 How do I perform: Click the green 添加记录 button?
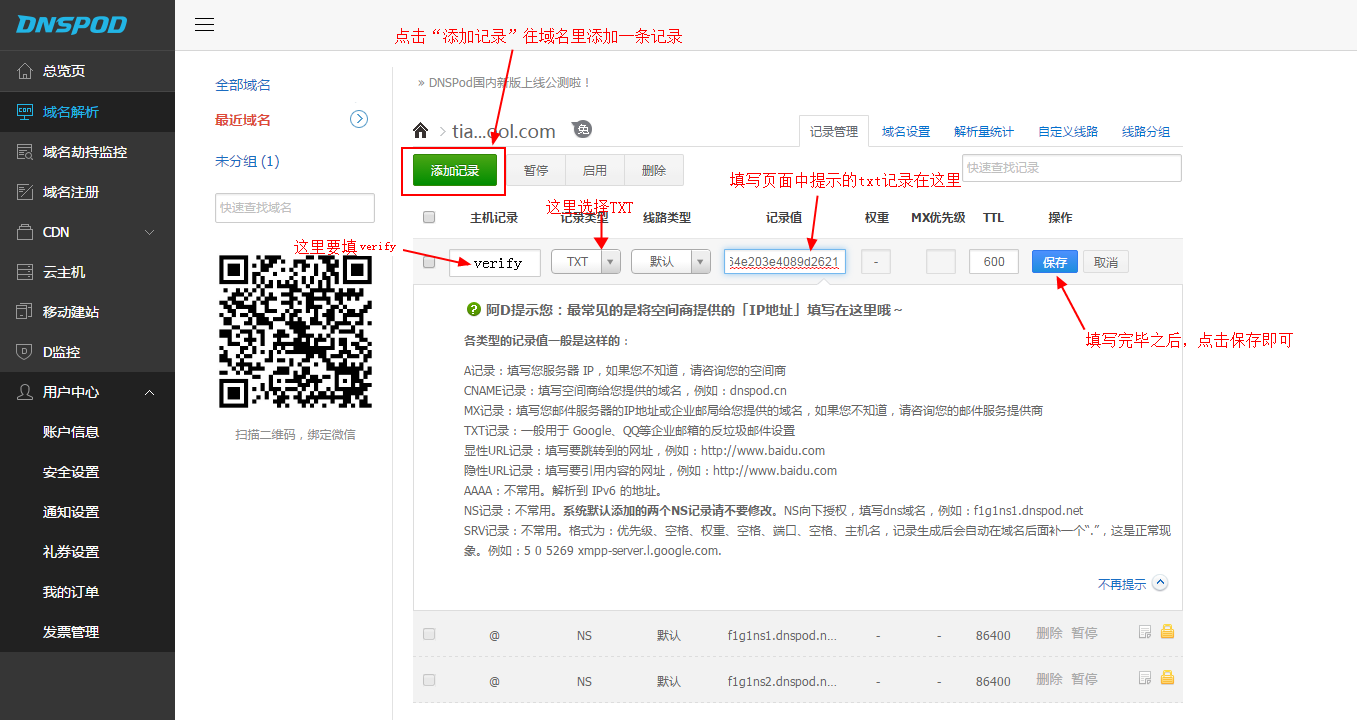455,170
